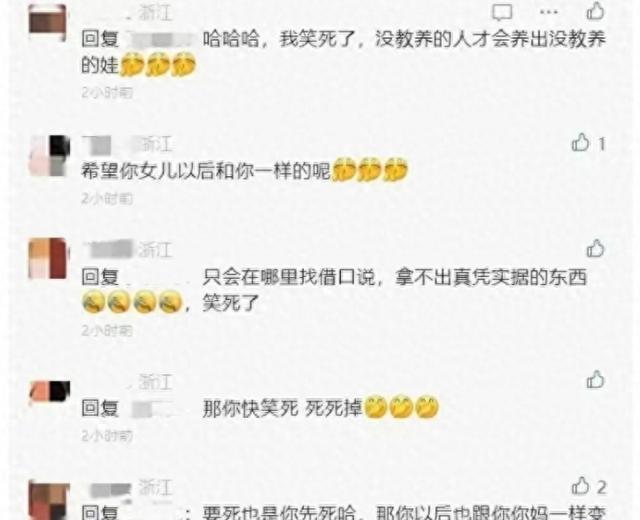The height and width of the screenshot is (520, 640).
Task: Open avatar next to 只会在哪里找借口 comment
Action: pyautogui.click(x=48, y=259)
